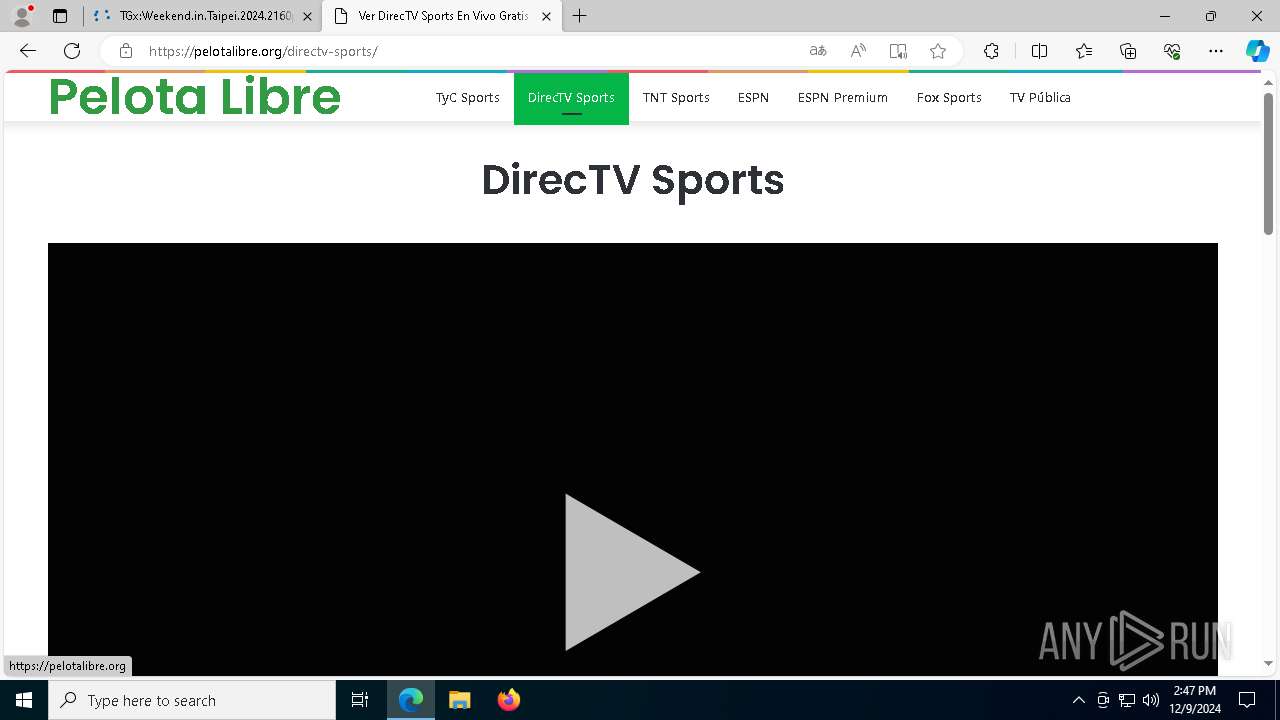Click the taskbar search box
Screen dimensions: 1280x720
click(192, 700)
